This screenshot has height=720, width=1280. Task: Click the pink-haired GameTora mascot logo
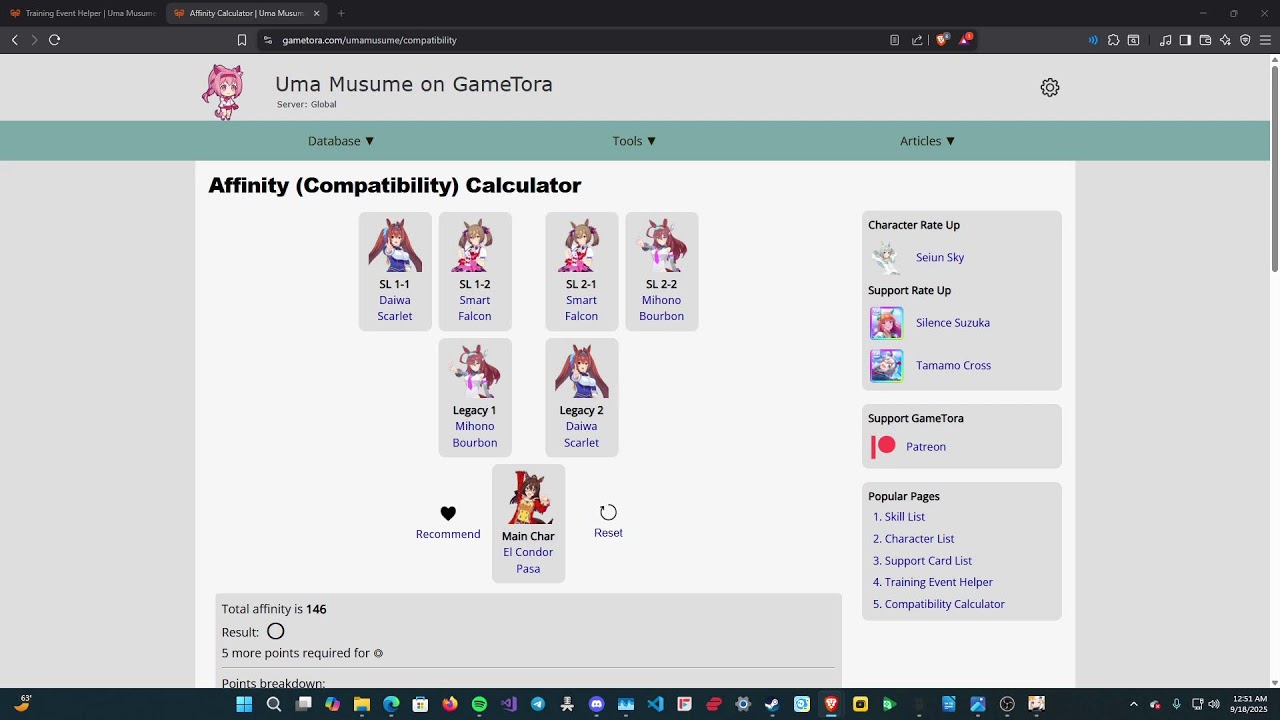[223, 91]
